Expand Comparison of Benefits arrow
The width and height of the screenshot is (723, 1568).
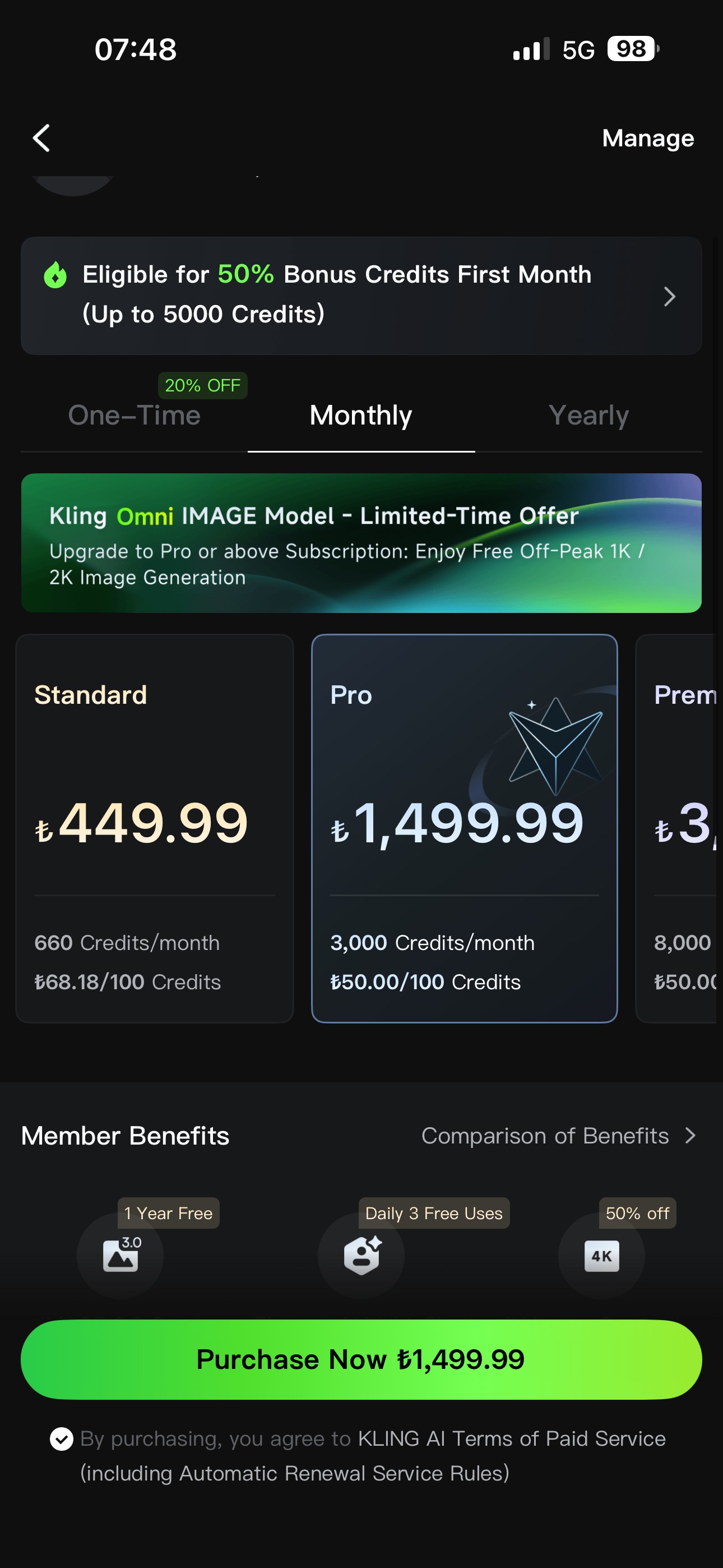(x=690, y=1136)
